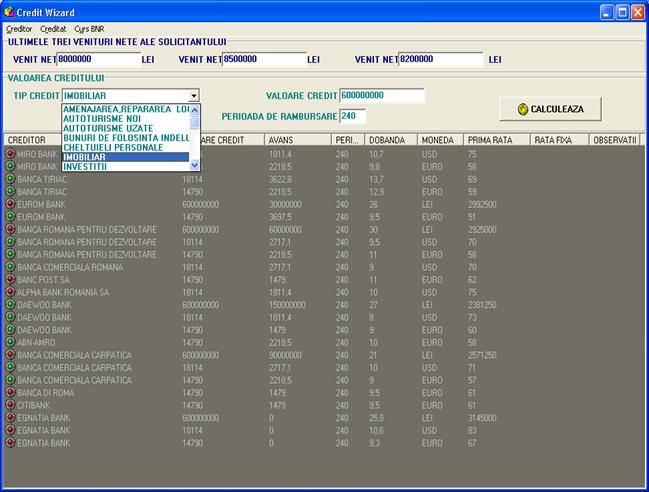This screenshot has width=649, height=492.
Task: Click the status icon beside CITIBANK
Action: [x=10, y=405]
